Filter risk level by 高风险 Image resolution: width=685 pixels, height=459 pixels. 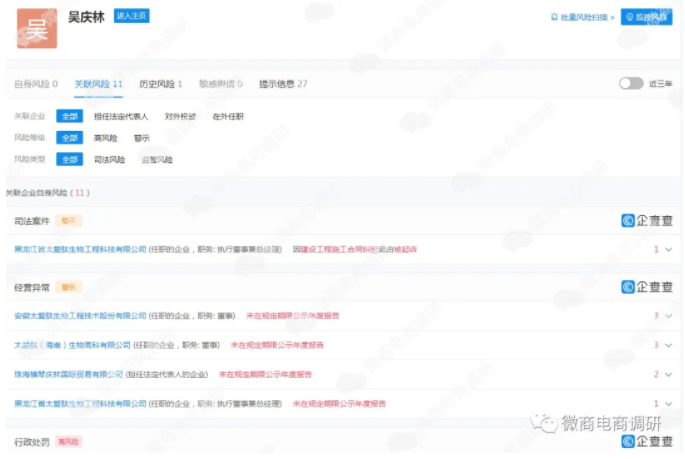click(x=105, y=138)
